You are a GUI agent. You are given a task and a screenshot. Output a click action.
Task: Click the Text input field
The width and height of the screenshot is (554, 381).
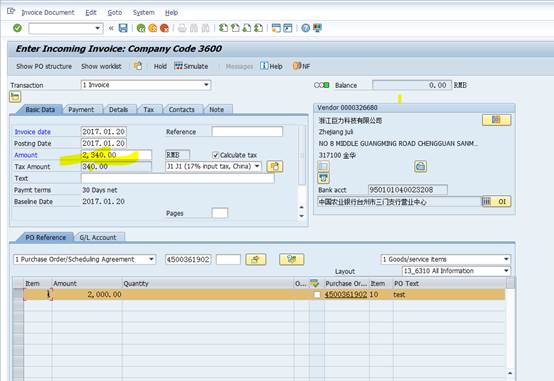click(x=177, y=178)
